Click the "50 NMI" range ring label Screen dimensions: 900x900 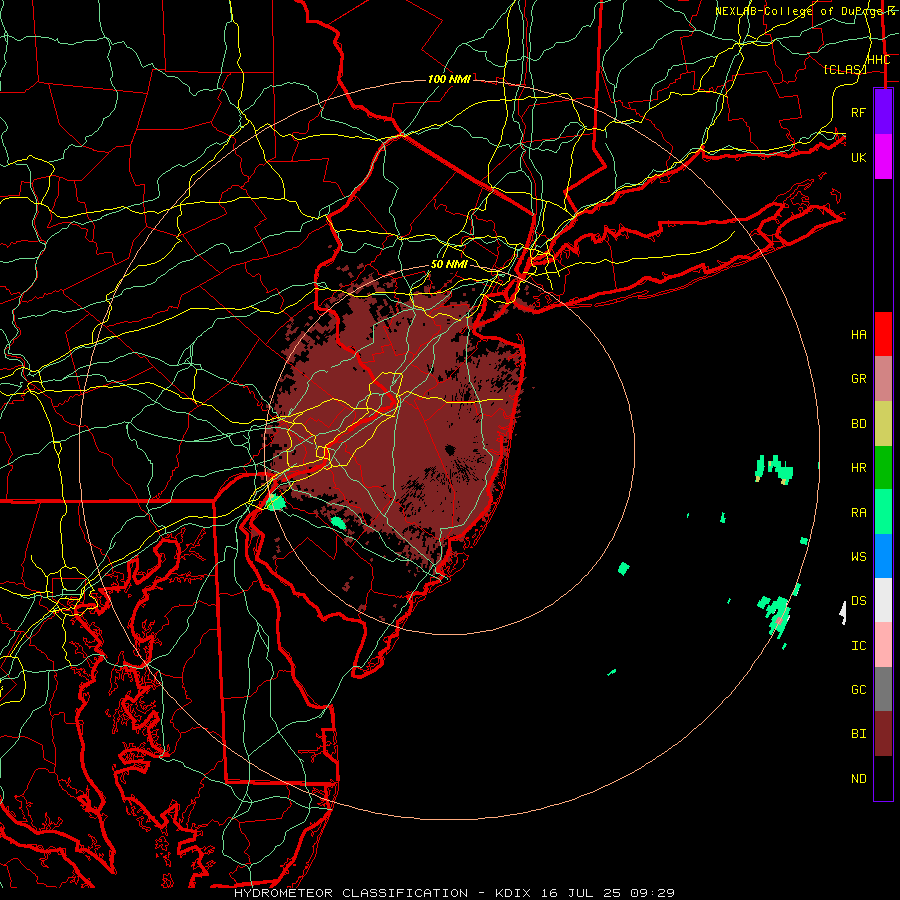(449, 265)
